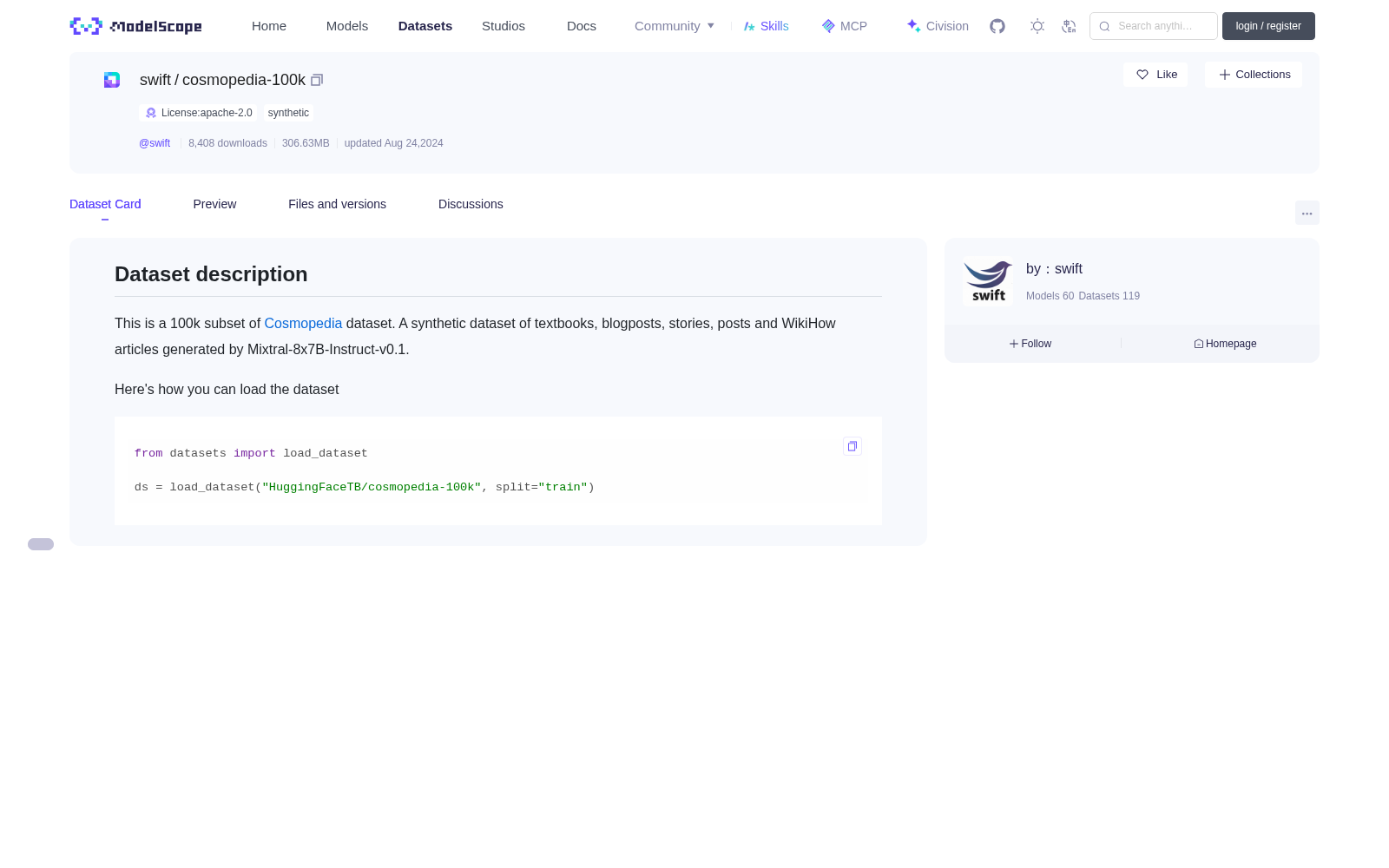The height and width of the screenshot is (868, 1389).
Task: Copy the dataset name swift/cosmopedia-100k
Action: [x=317, y=80]
